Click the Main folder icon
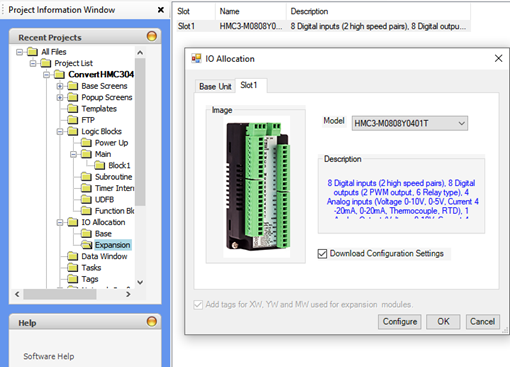 coord(86,154)
